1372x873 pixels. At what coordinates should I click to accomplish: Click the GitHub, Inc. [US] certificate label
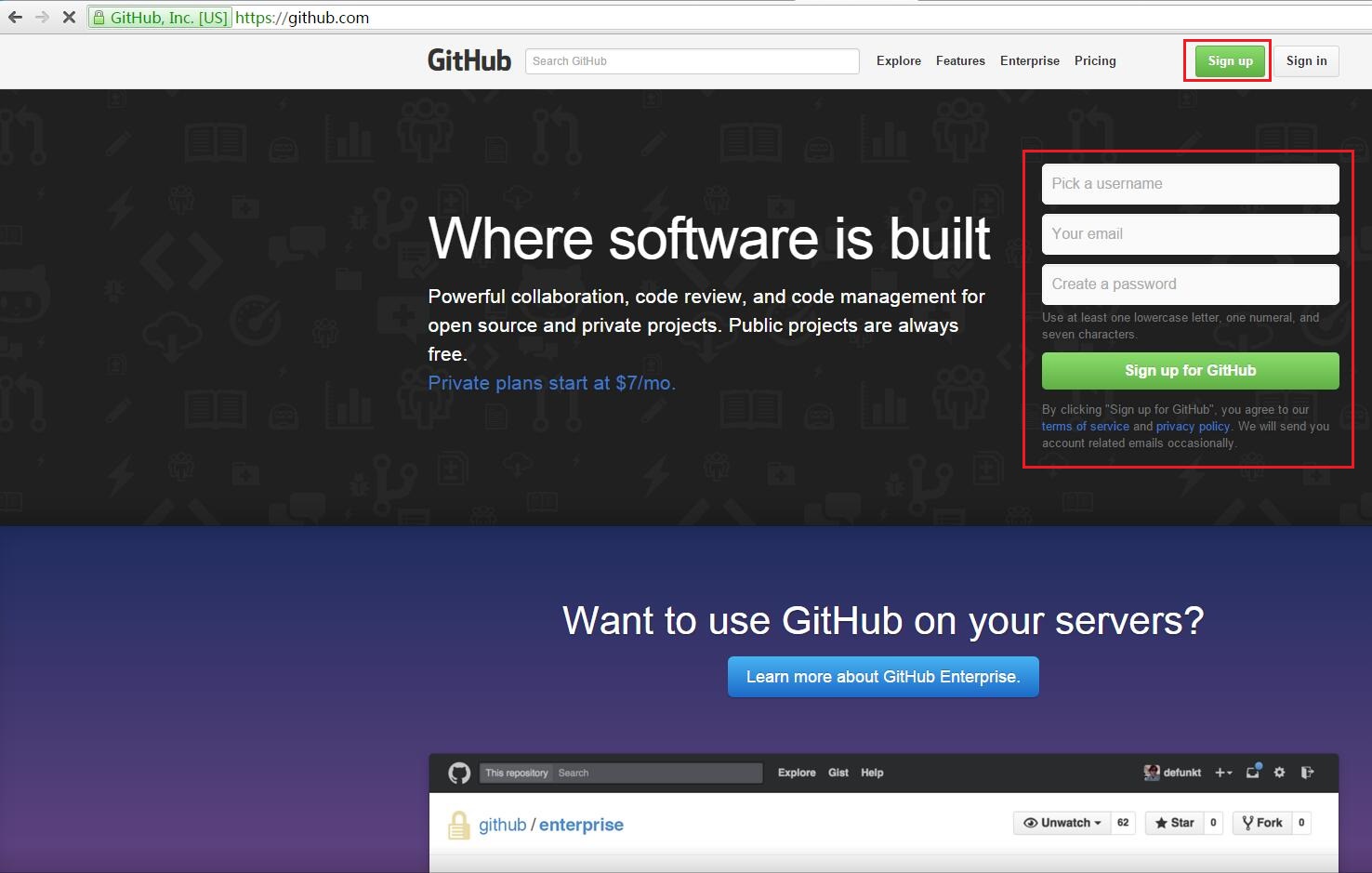159,18
